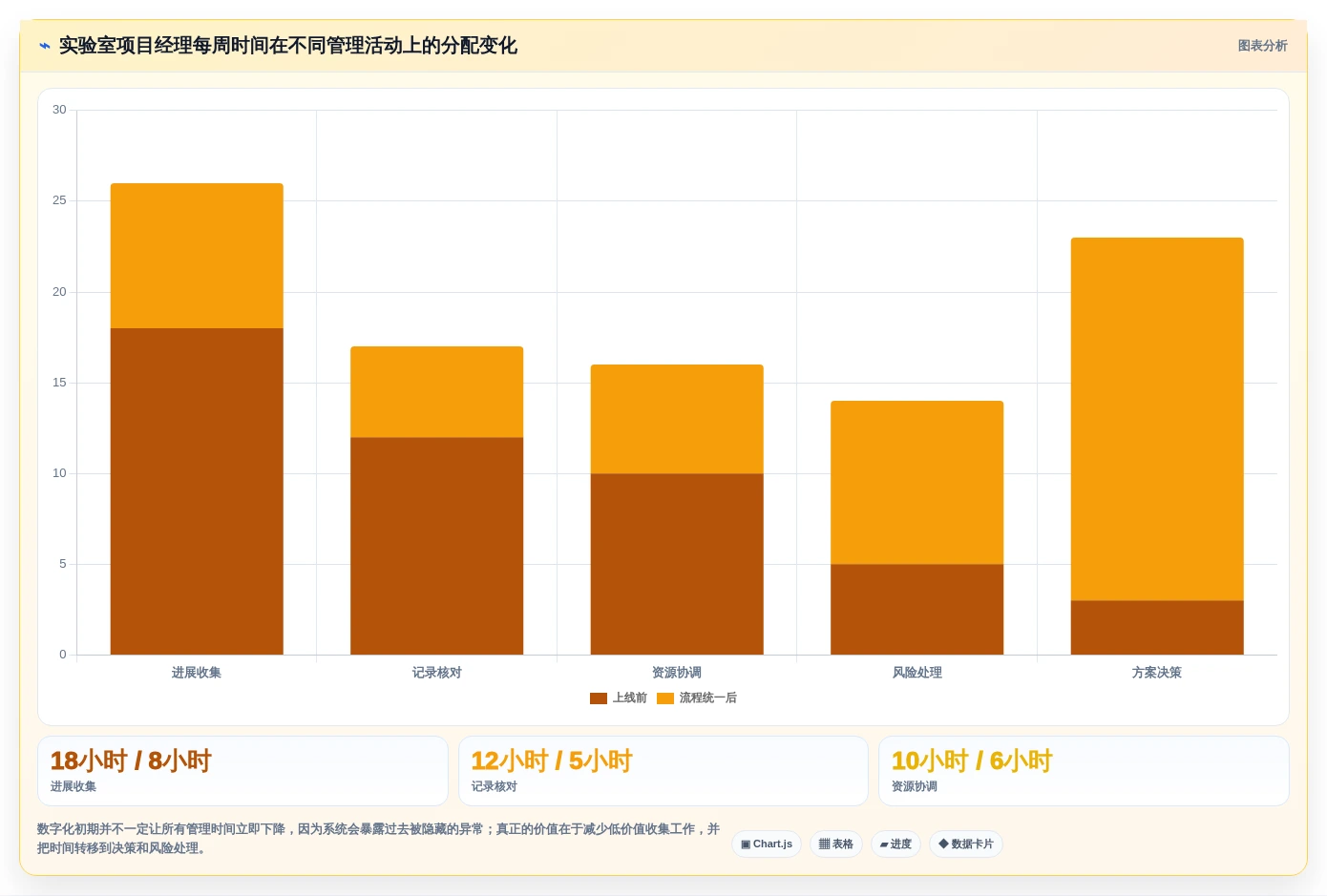Click the y-axis value 10

[59, 473]
